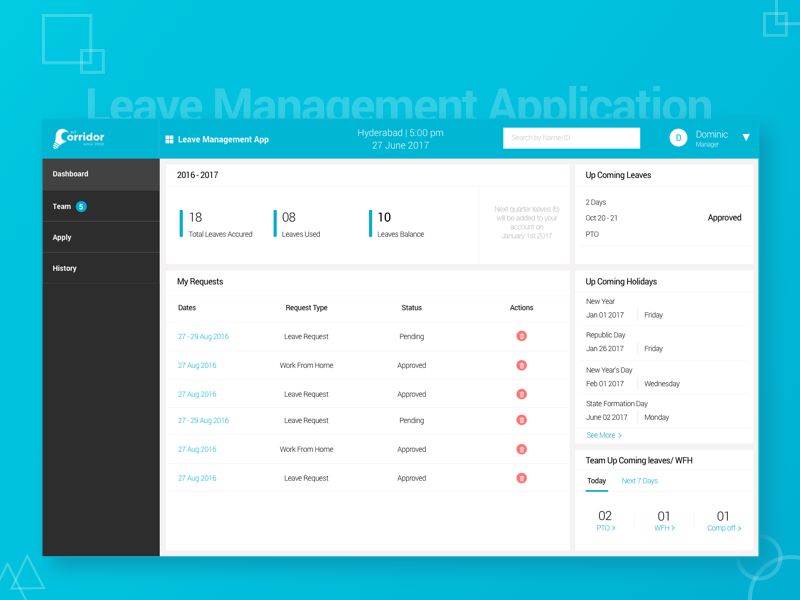Click trash icon in fifth My Requests row

point(521,449)
